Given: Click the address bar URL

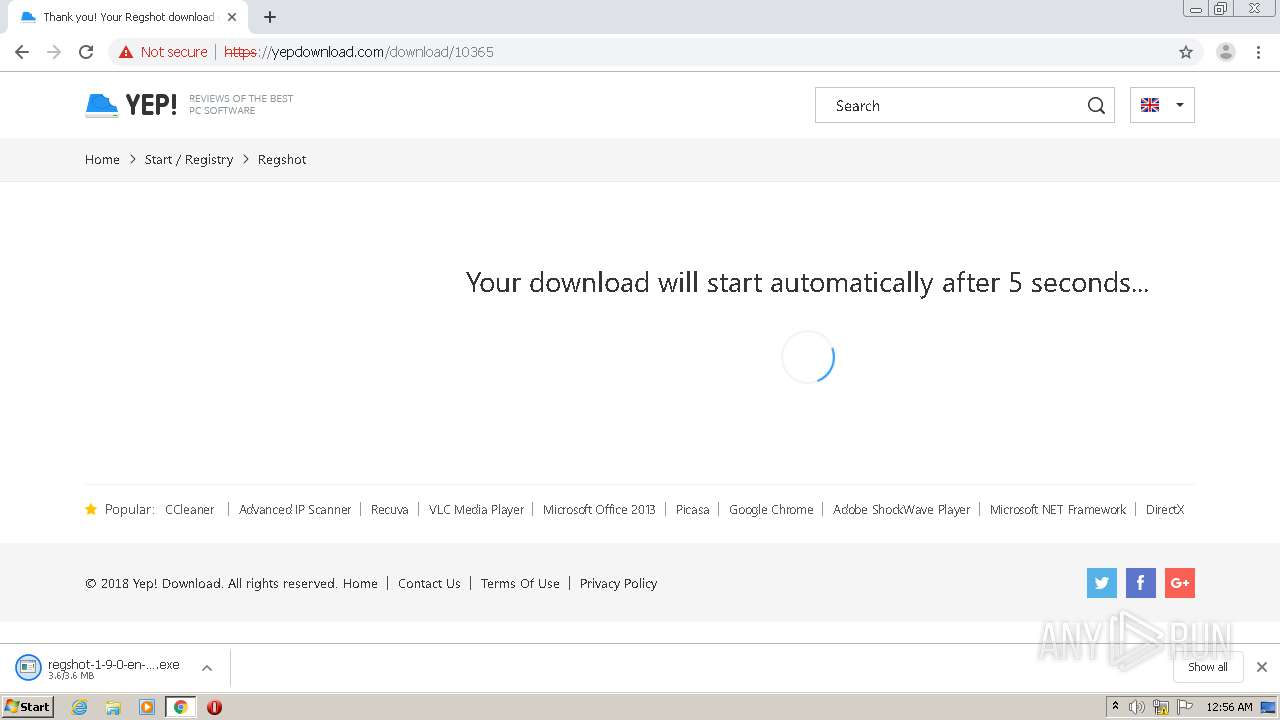Looking at the screenshot, I should 359,52.
